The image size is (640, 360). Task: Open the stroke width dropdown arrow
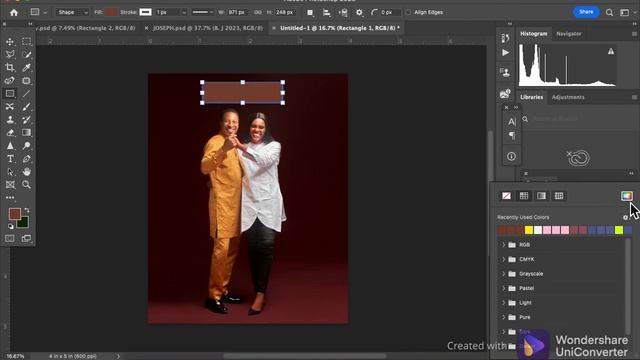coord(184,13)
